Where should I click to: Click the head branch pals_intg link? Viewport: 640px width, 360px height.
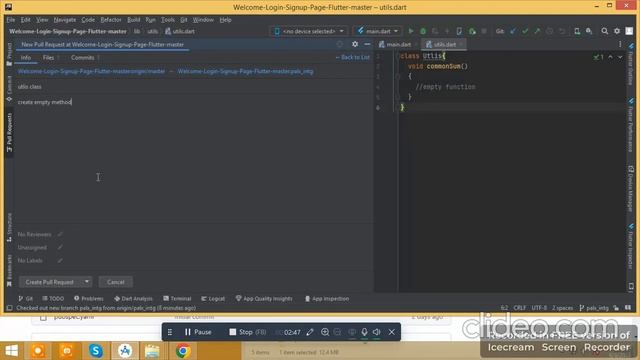click(245, 71)
